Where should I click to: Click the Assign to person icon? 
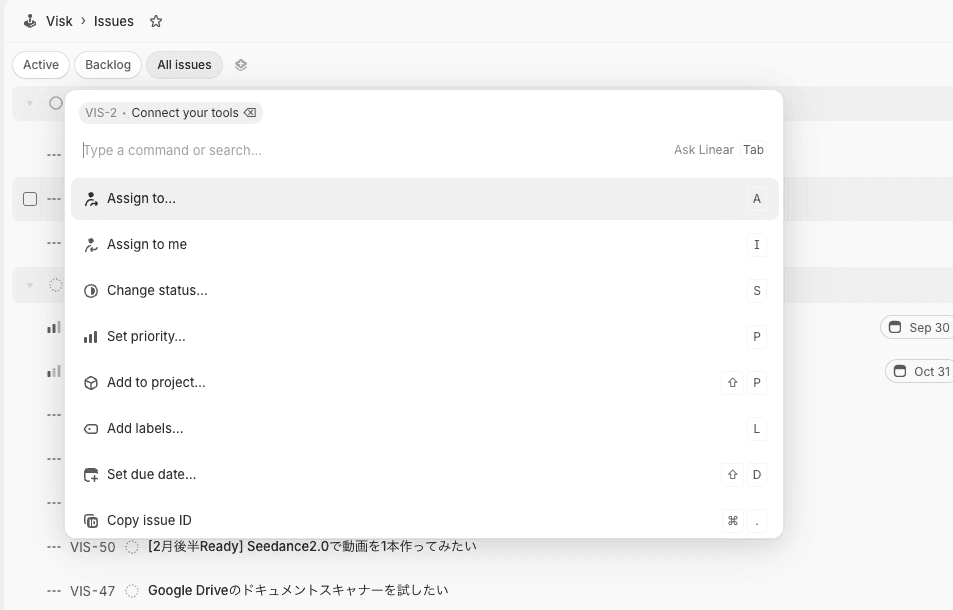91,199
